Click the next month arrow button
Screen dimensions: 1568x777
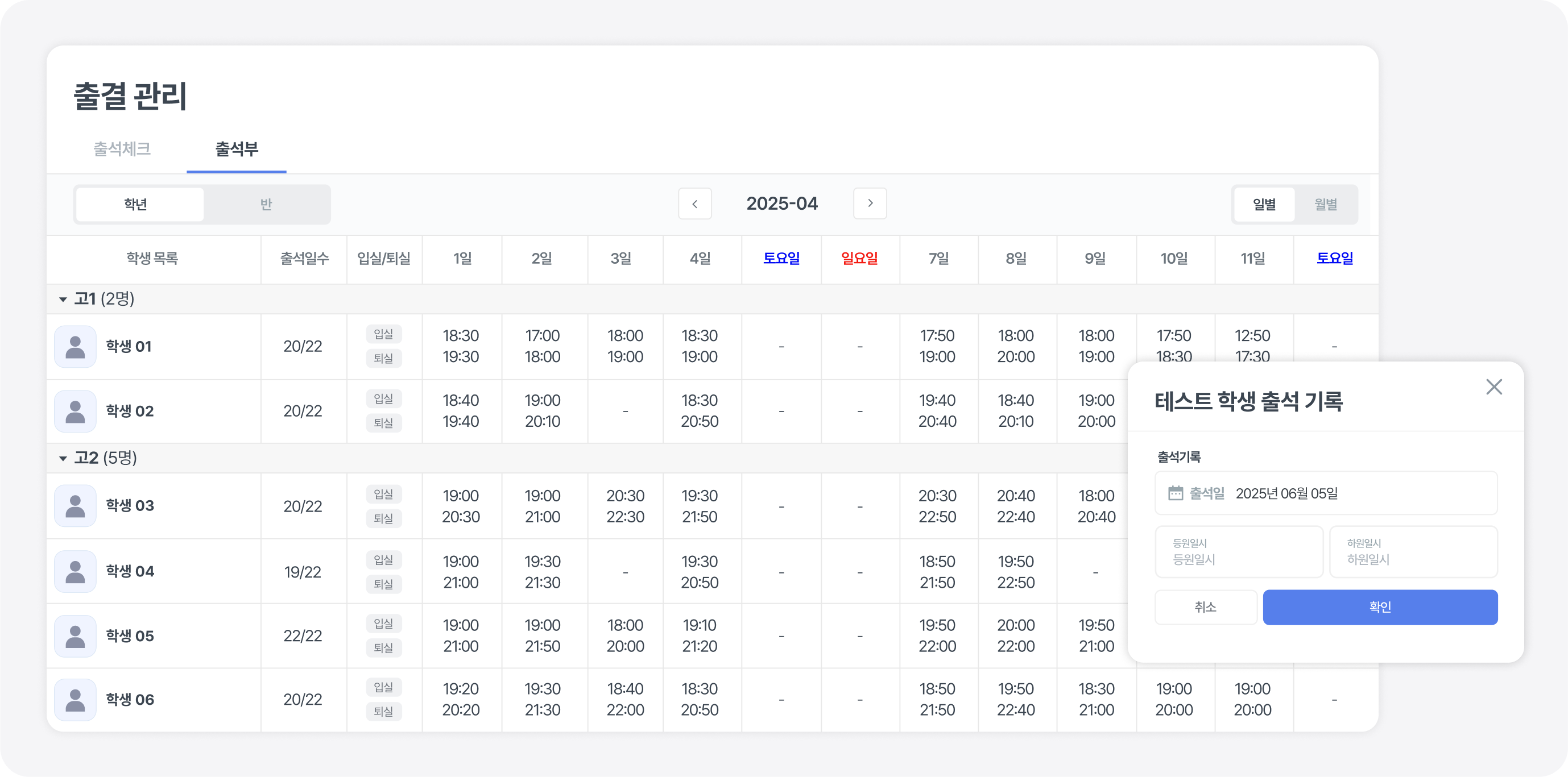870,203
